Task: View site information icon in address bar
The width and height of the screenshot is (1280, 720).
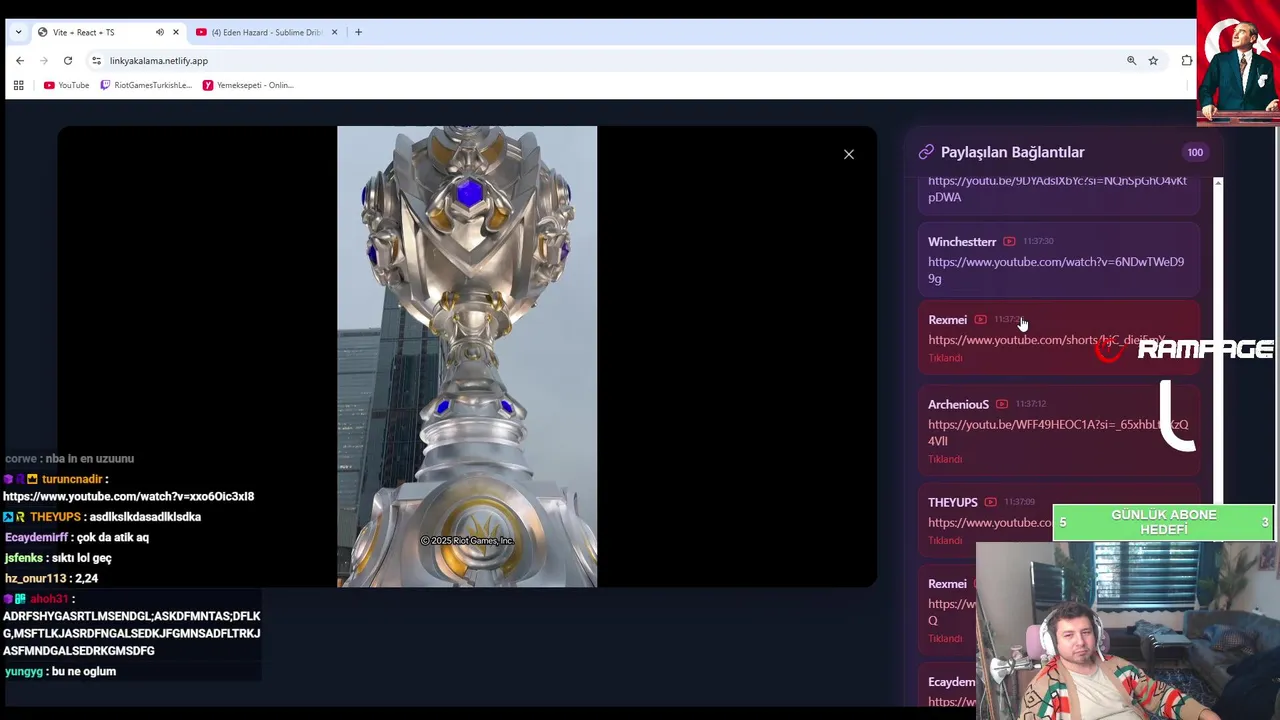Action: (x=96, y=61)
